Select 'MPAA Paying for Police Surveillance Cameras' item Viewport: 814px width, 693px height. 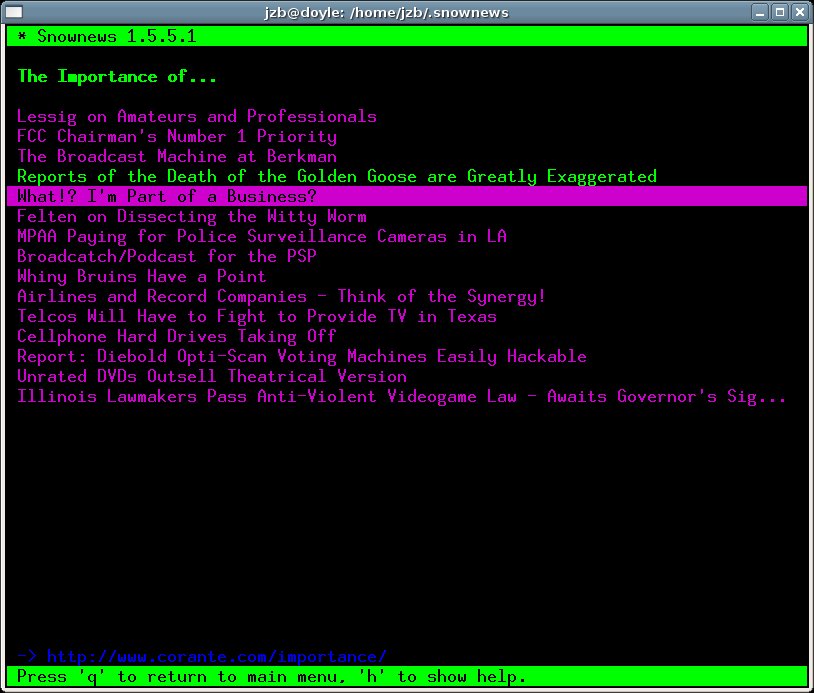[262, 237]
